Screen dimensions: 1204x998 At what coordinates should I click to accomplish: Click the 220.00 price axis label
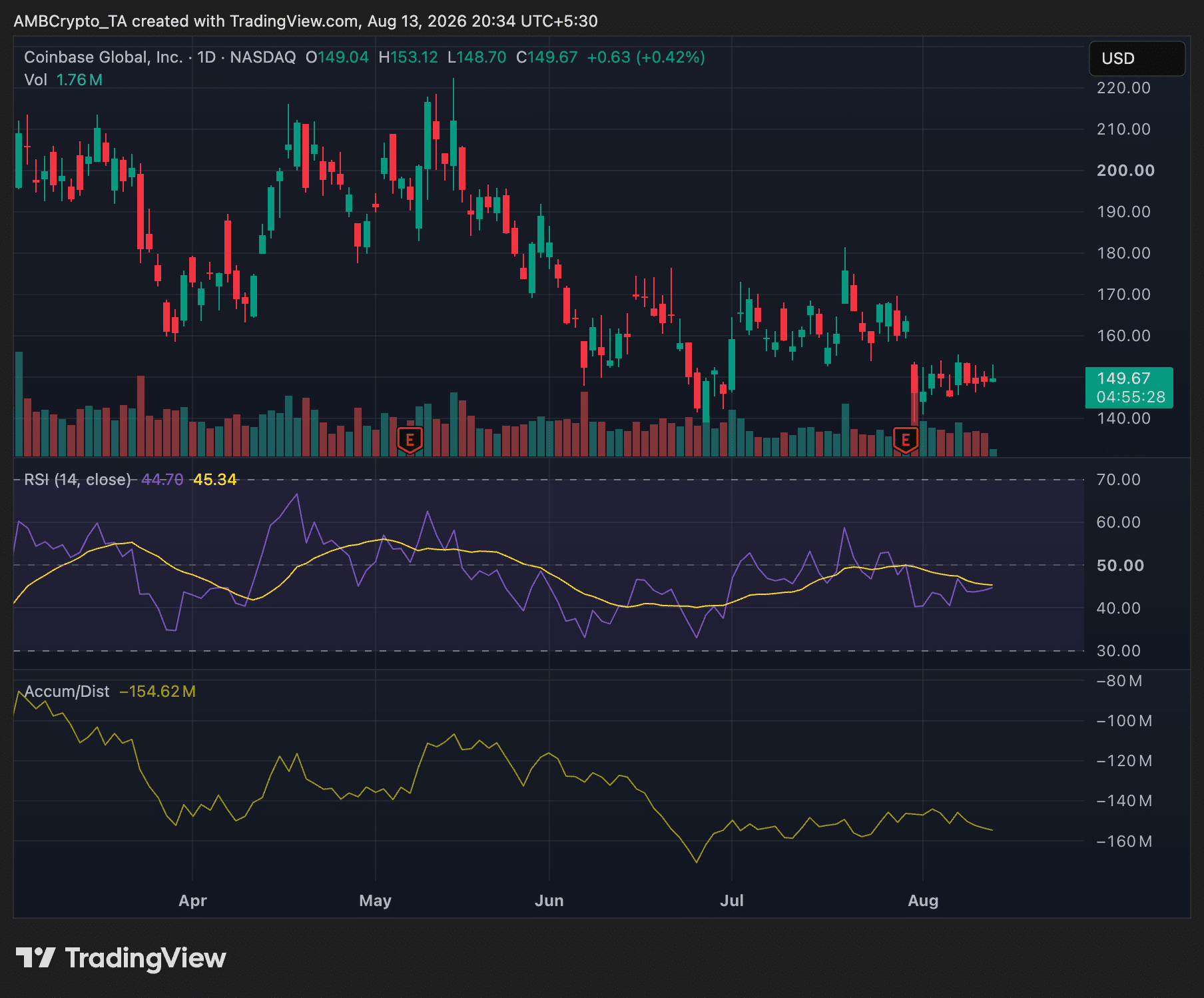pos(1123,88)
